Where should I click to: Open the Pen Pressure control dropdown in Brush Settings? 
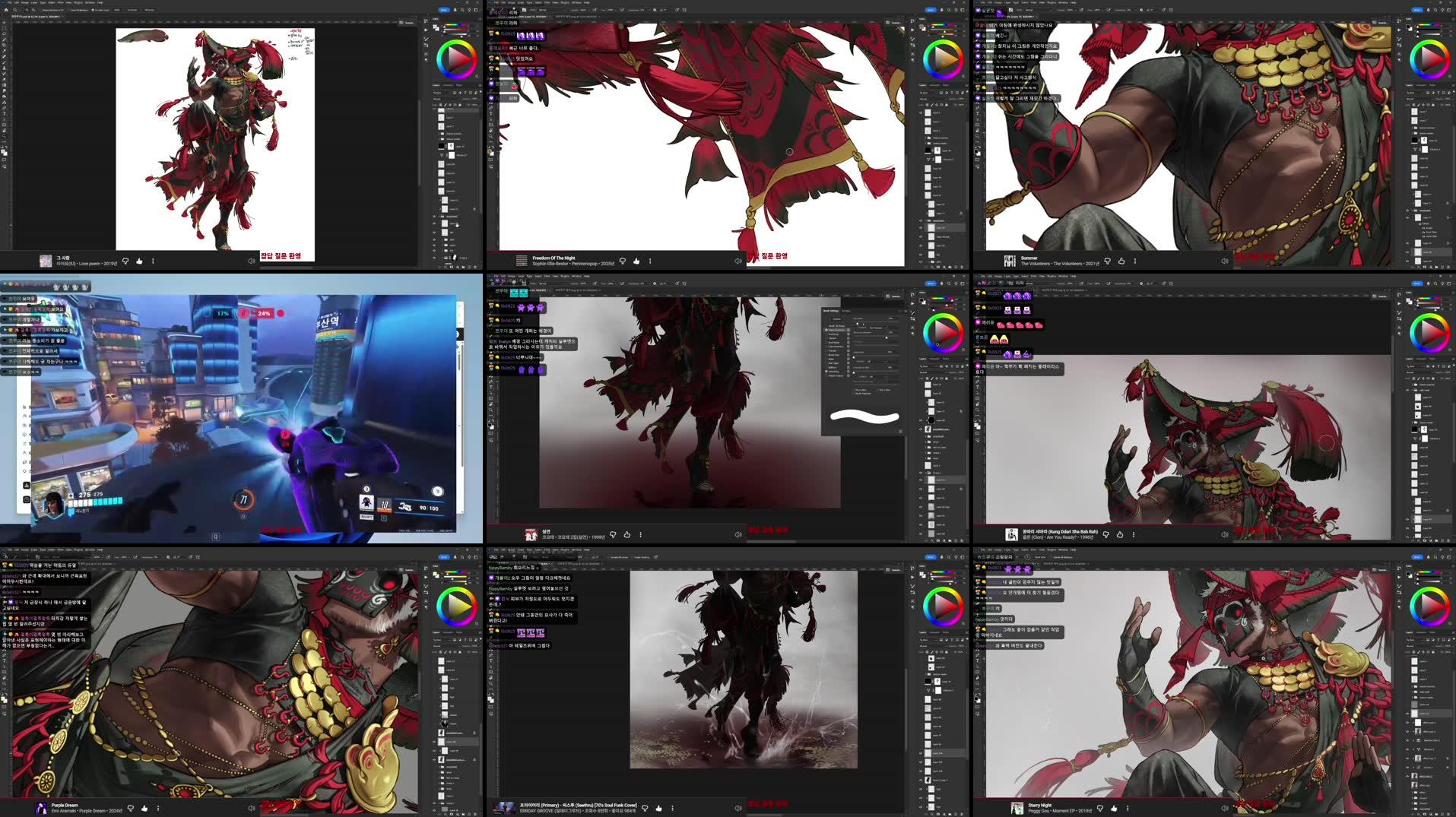[877, 328]
